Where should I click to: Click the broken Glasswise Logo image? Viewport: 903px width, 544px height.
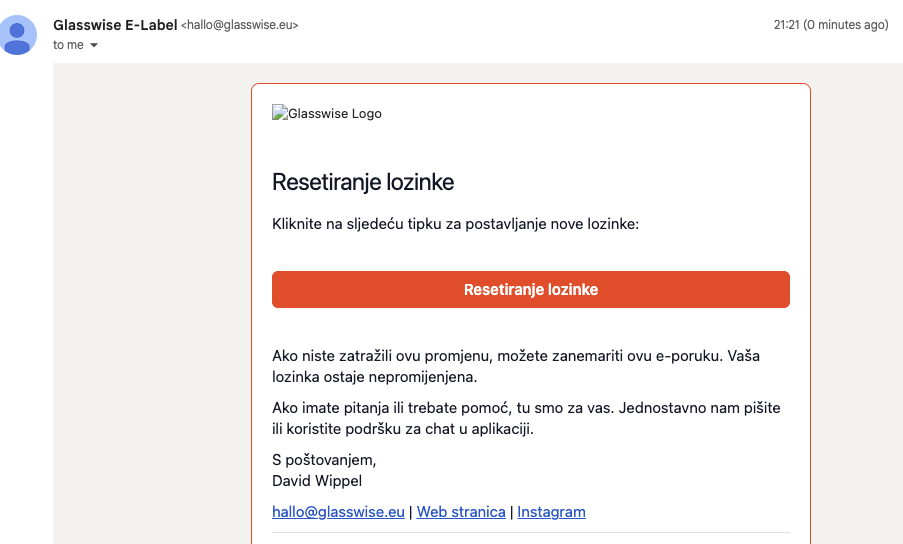[327, 113]
